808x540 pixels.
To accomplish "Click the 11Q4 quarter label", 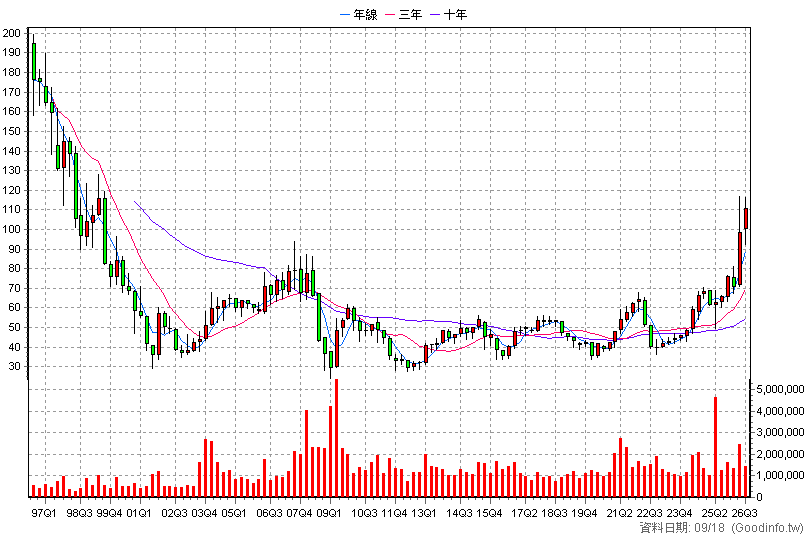I will click(394, 513).
